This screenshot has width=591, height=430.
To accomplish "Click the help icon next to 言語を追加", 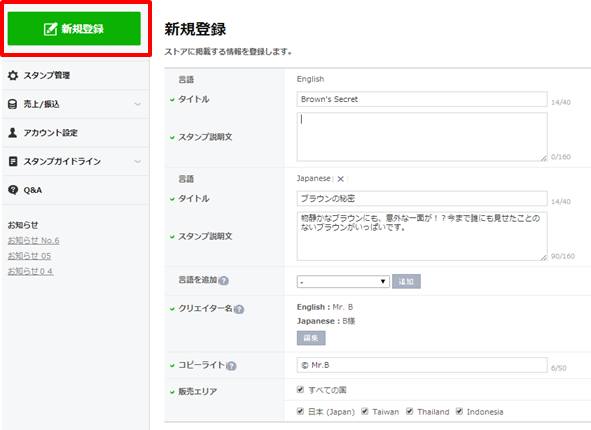I will [x=224, y=281].
